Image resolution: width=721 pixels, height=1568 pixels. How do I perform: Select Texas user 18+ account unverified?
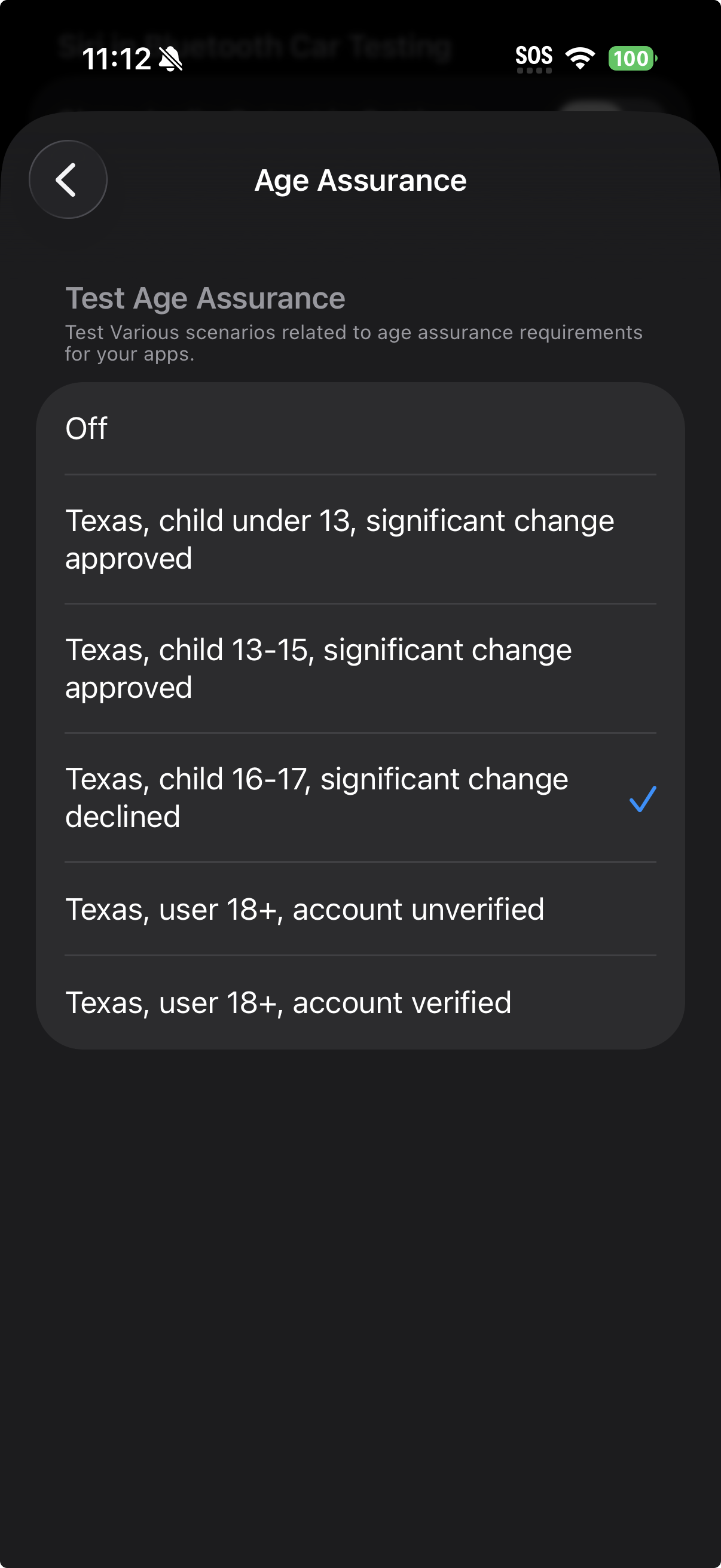[x=360, y=909]
